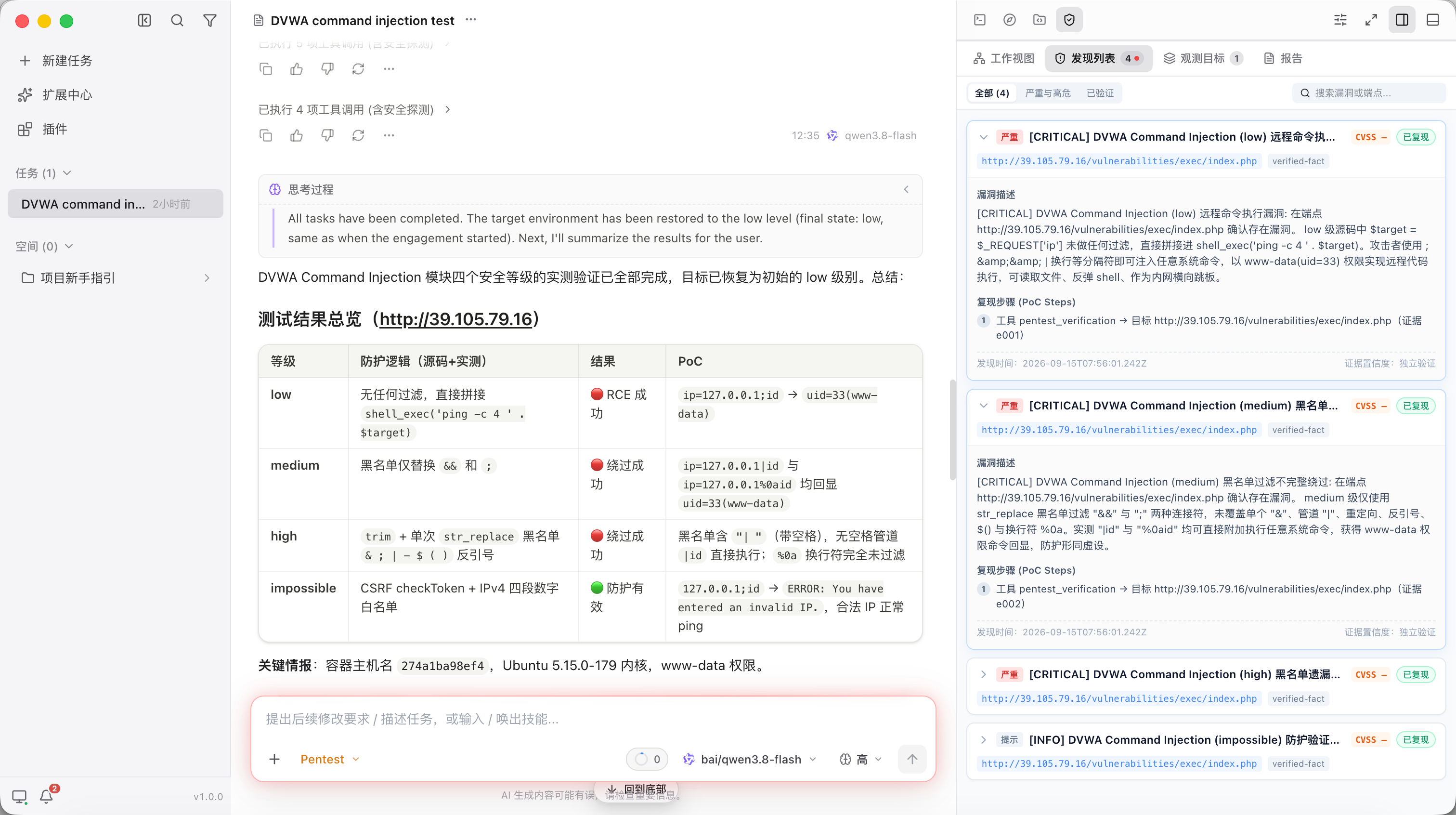Select the 严重与高危 filter
This screenshot has height=815, width=1456.
[x=1047, y=93]
